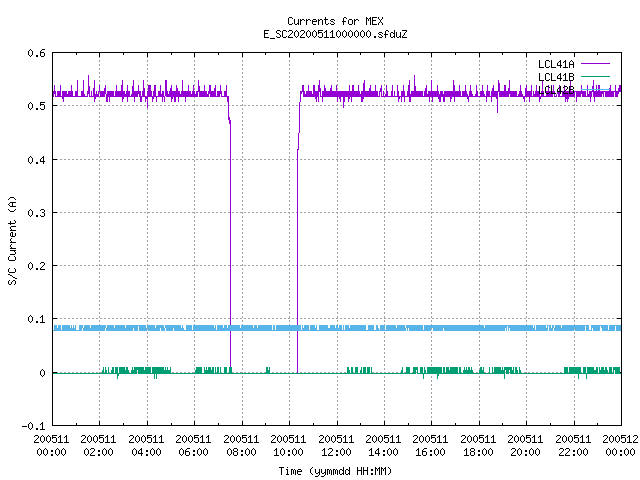Click the 200511 02:00 x-axis label

pos(98,445)
